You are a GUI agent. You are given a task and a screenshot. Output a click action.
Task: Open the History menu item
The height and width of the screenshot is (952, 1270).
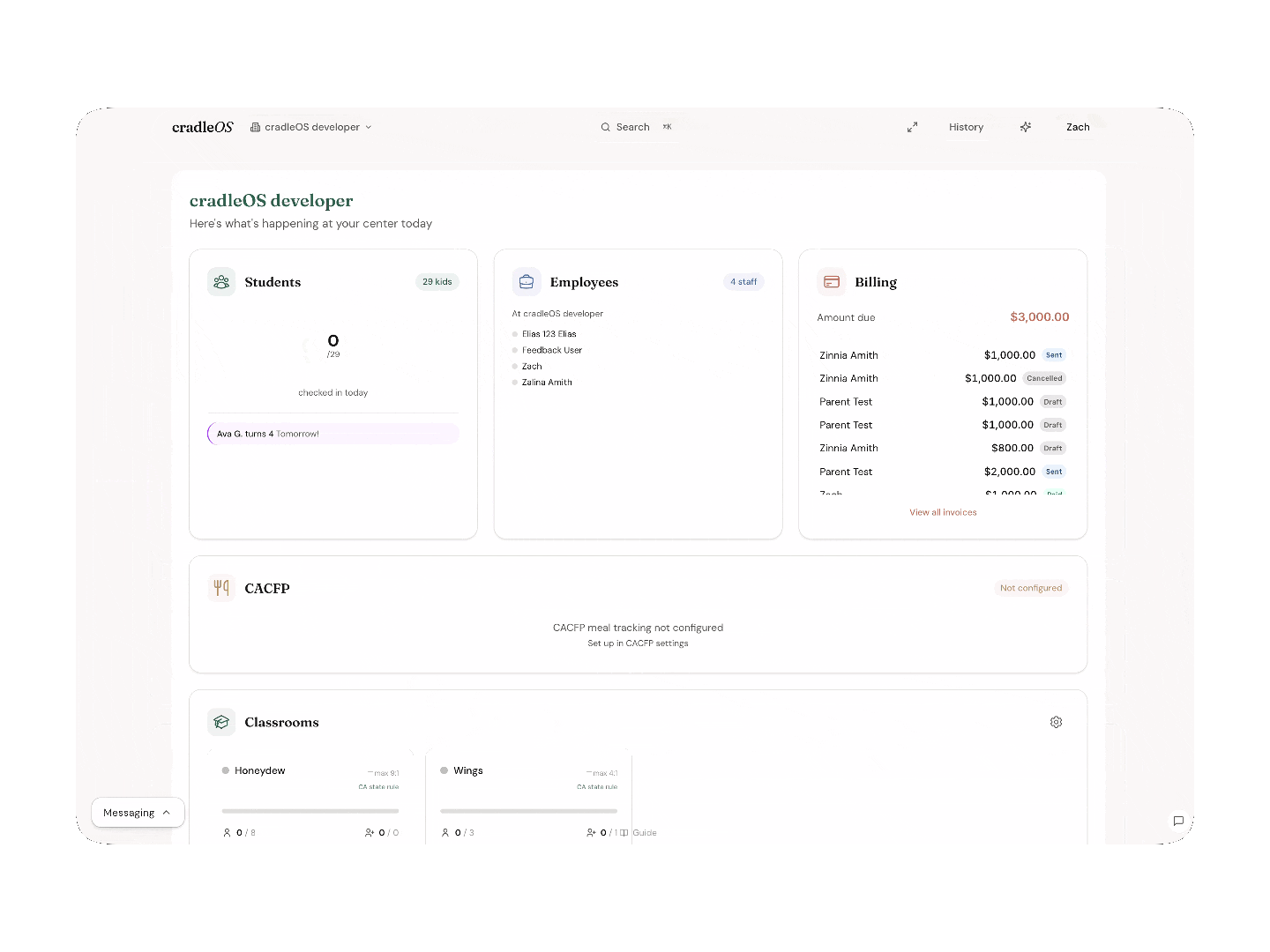[966, 127]
